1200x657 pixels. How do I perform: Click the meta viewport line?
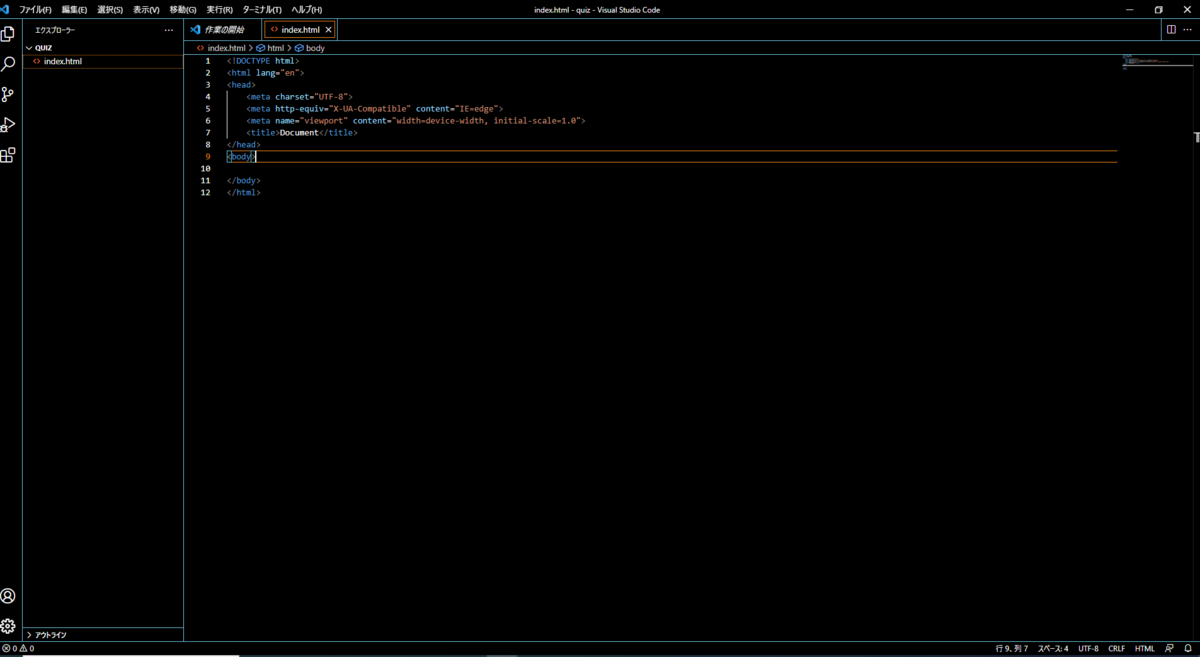click(415, 121)
